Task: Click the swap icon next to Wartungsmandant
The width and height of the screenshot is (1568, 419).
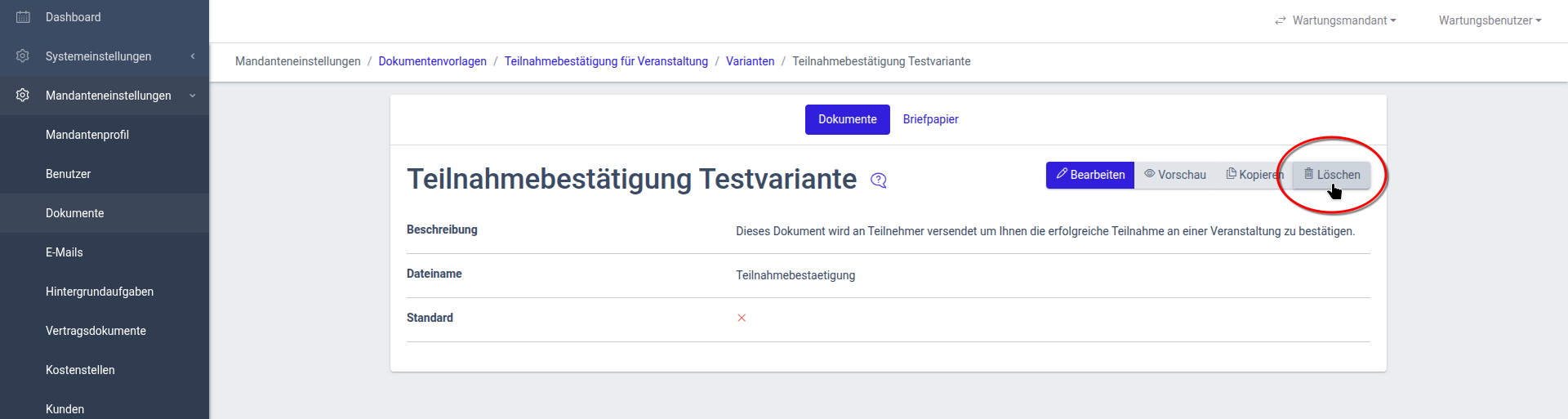Action: (x=1281, y=20)
